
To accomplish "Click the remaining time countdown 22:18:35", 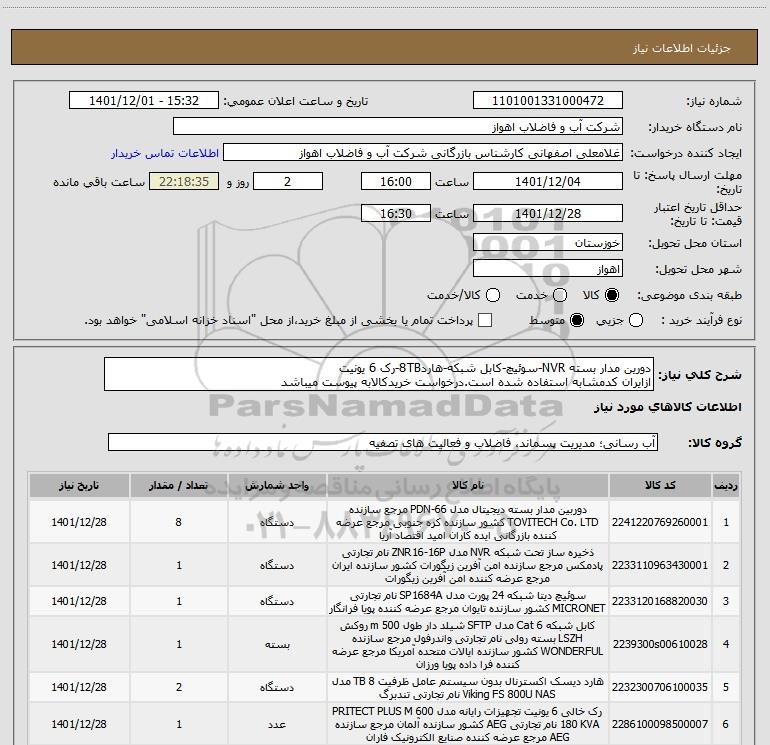I will [184, 181].
